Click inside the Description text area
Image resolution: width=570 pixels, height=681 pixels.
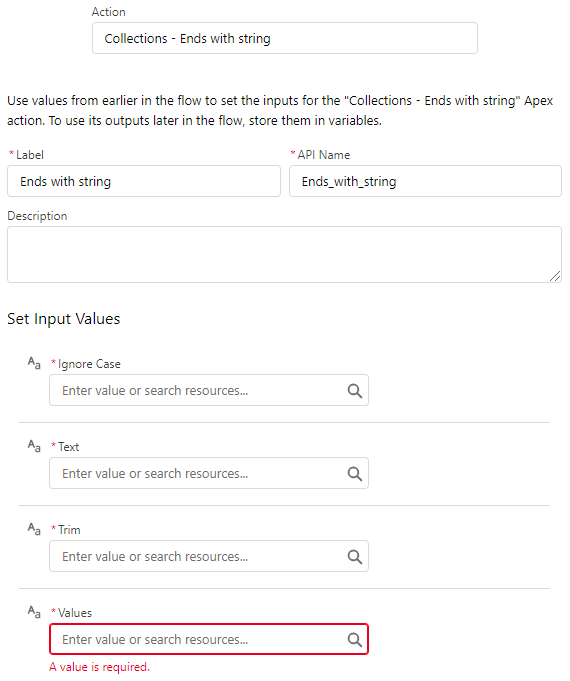coord(285,255)
